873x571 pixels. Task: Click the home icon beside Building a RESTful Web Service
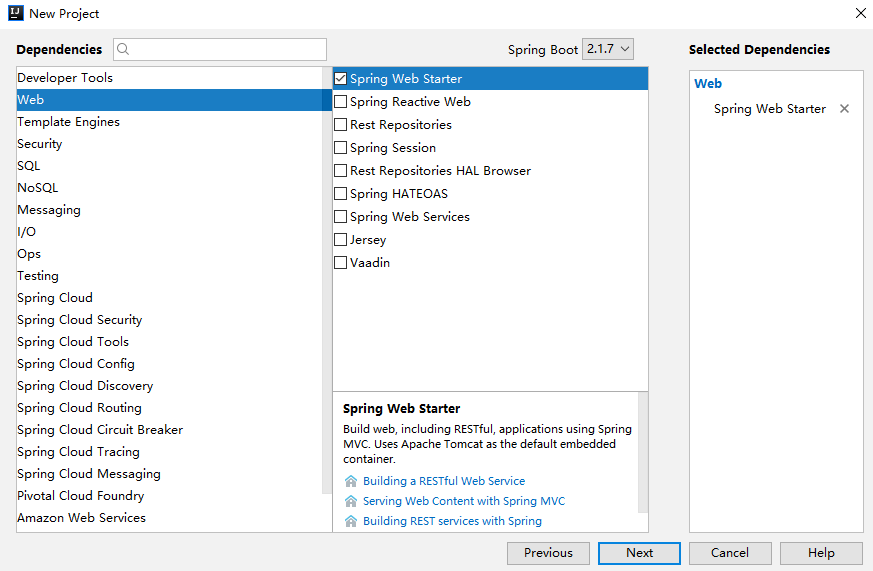coord(350,481)
